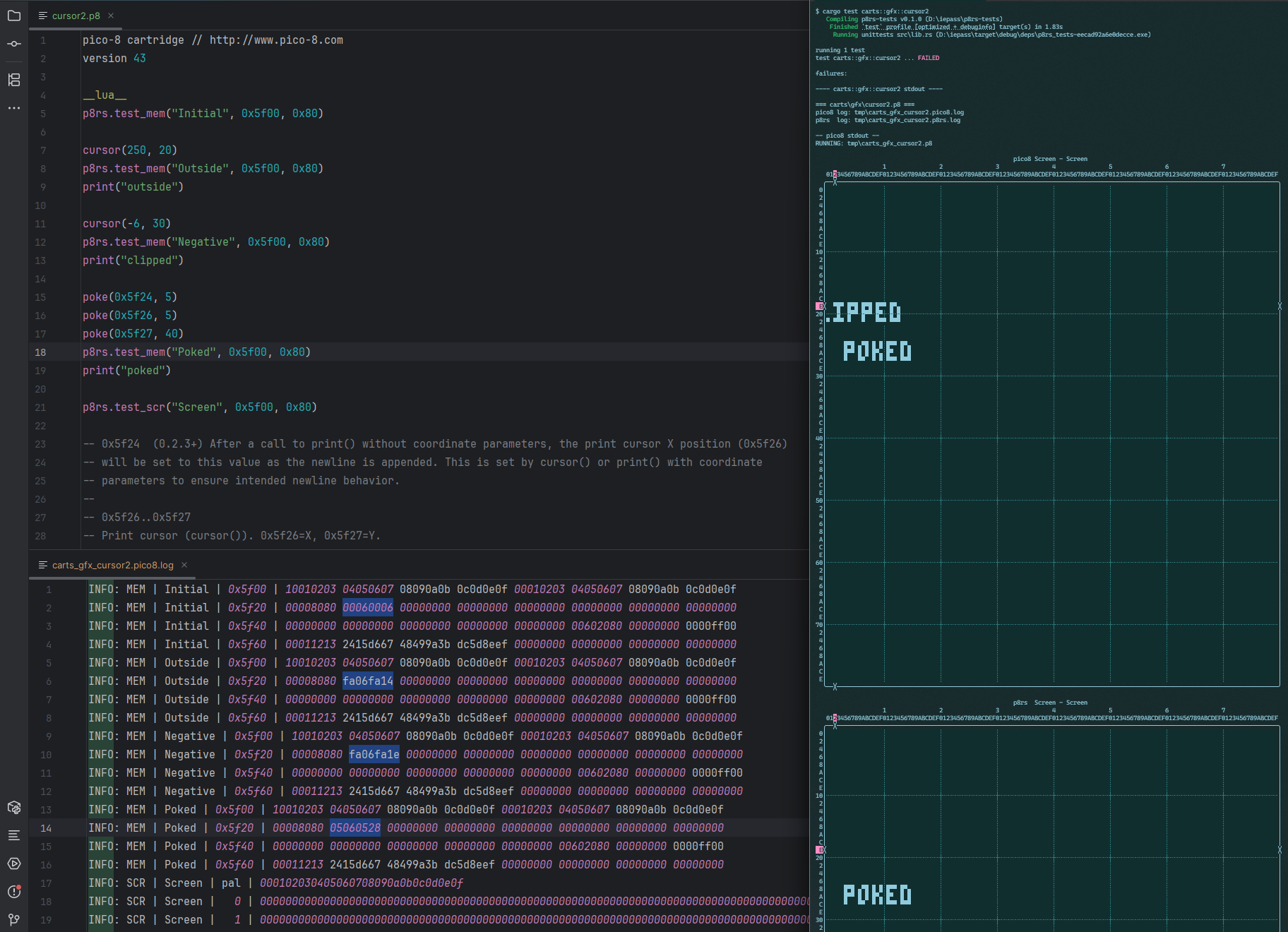Click the pico-8.com URL in line 1
This screenshot has width=1288, height=932.
[276, 40]
